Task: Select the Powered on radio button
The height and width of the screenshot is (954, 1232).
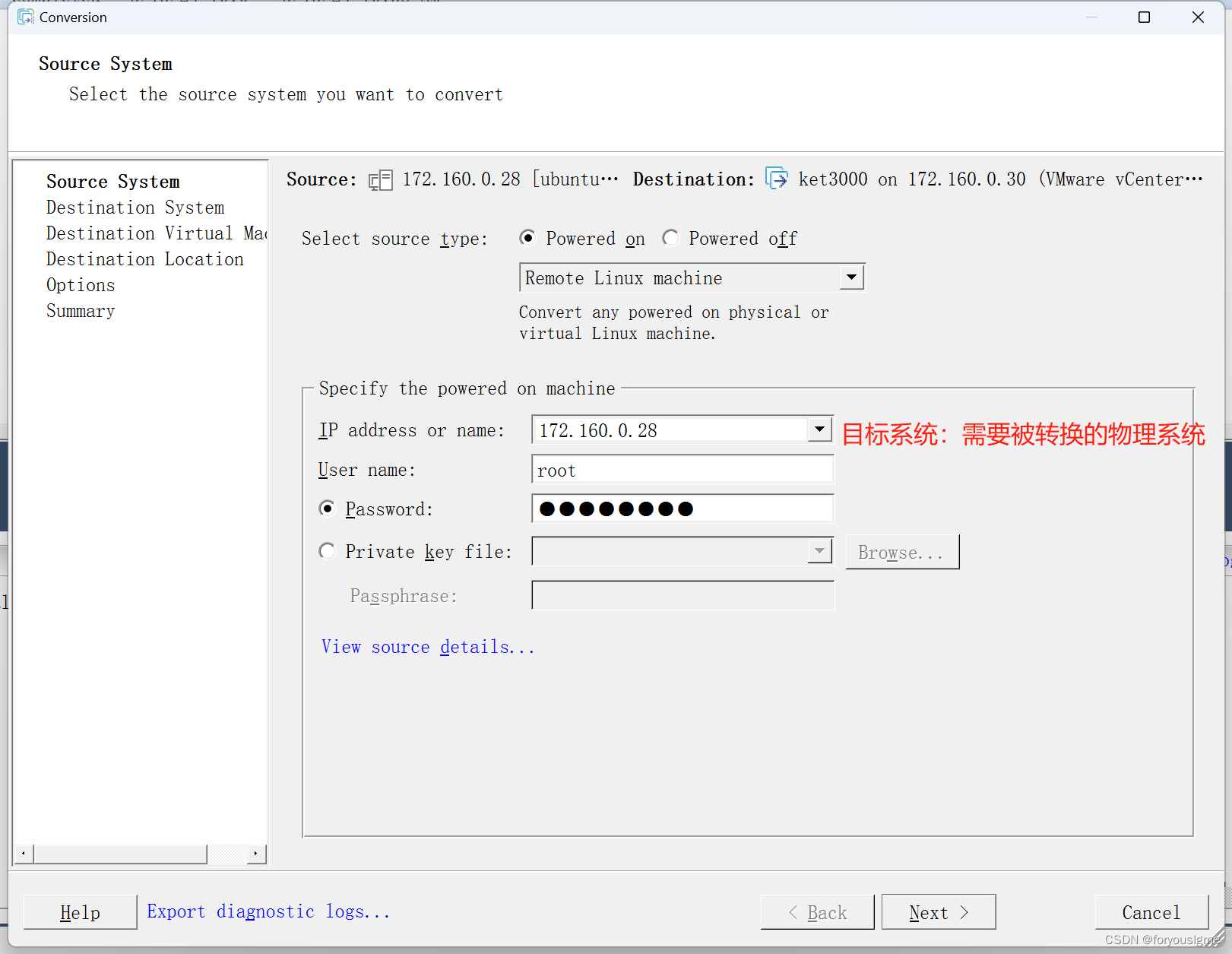Action: 527,238
